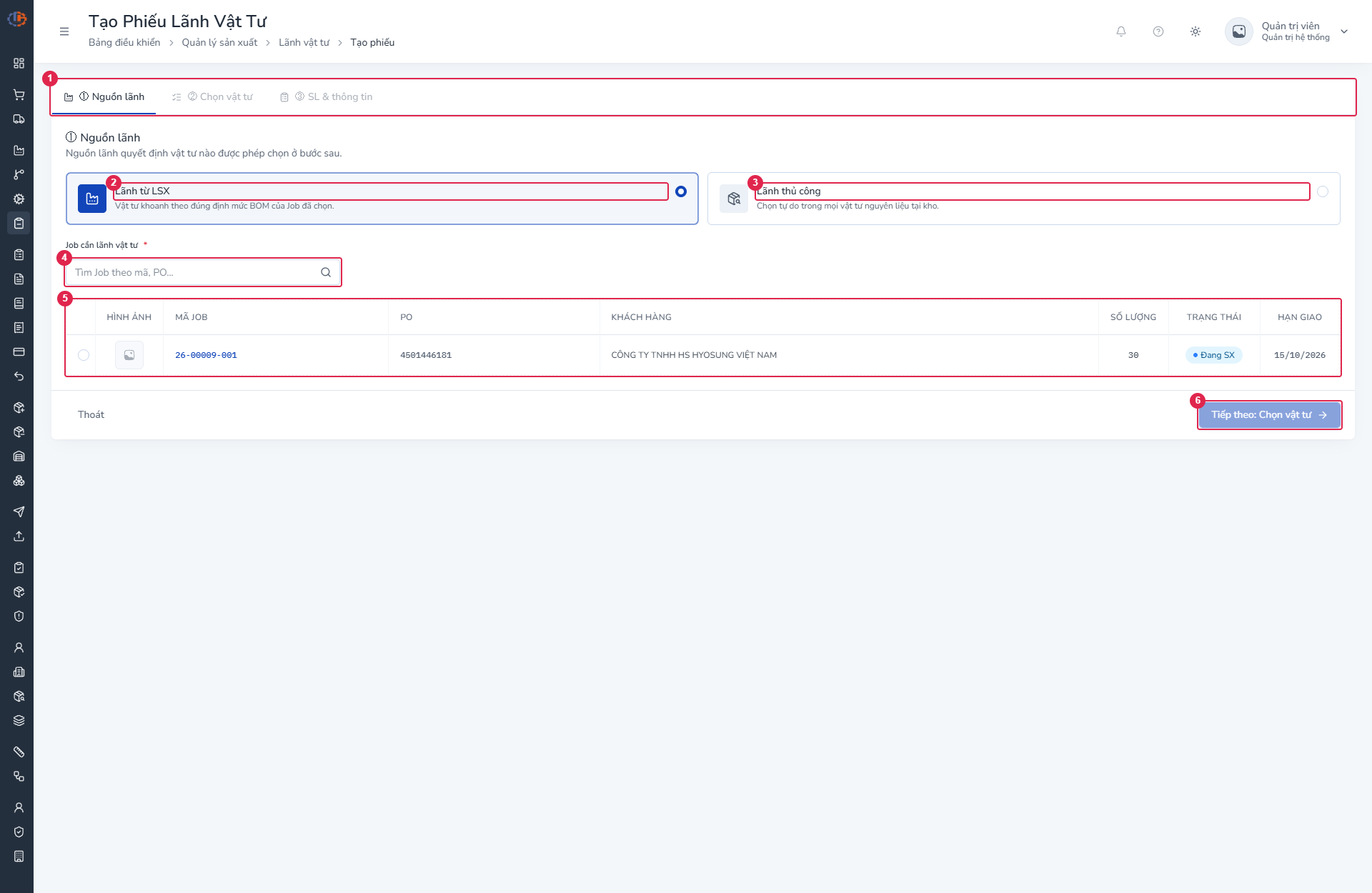The image size is (1372, 893).
Task: Open the git-branch routing sidebar icon
Action: (x=19, y=175)
